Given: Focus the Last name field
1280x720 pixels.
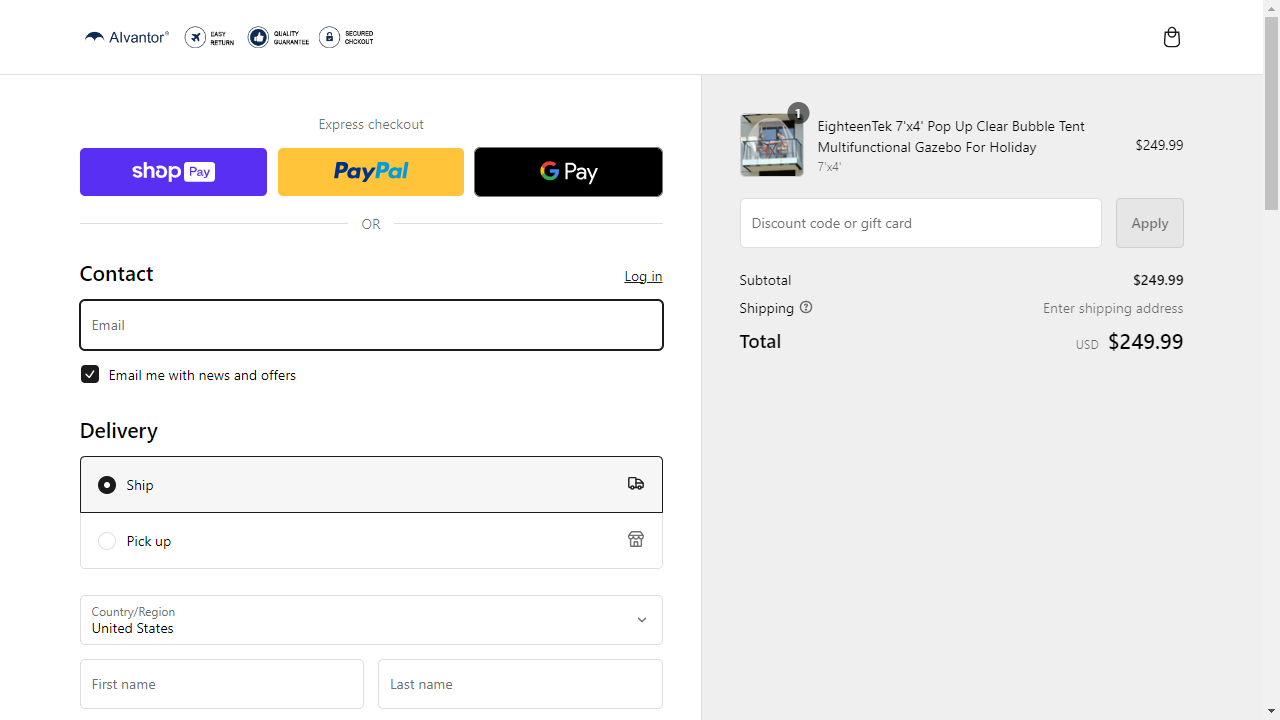Looking at the screenshot, I should 520,684.
